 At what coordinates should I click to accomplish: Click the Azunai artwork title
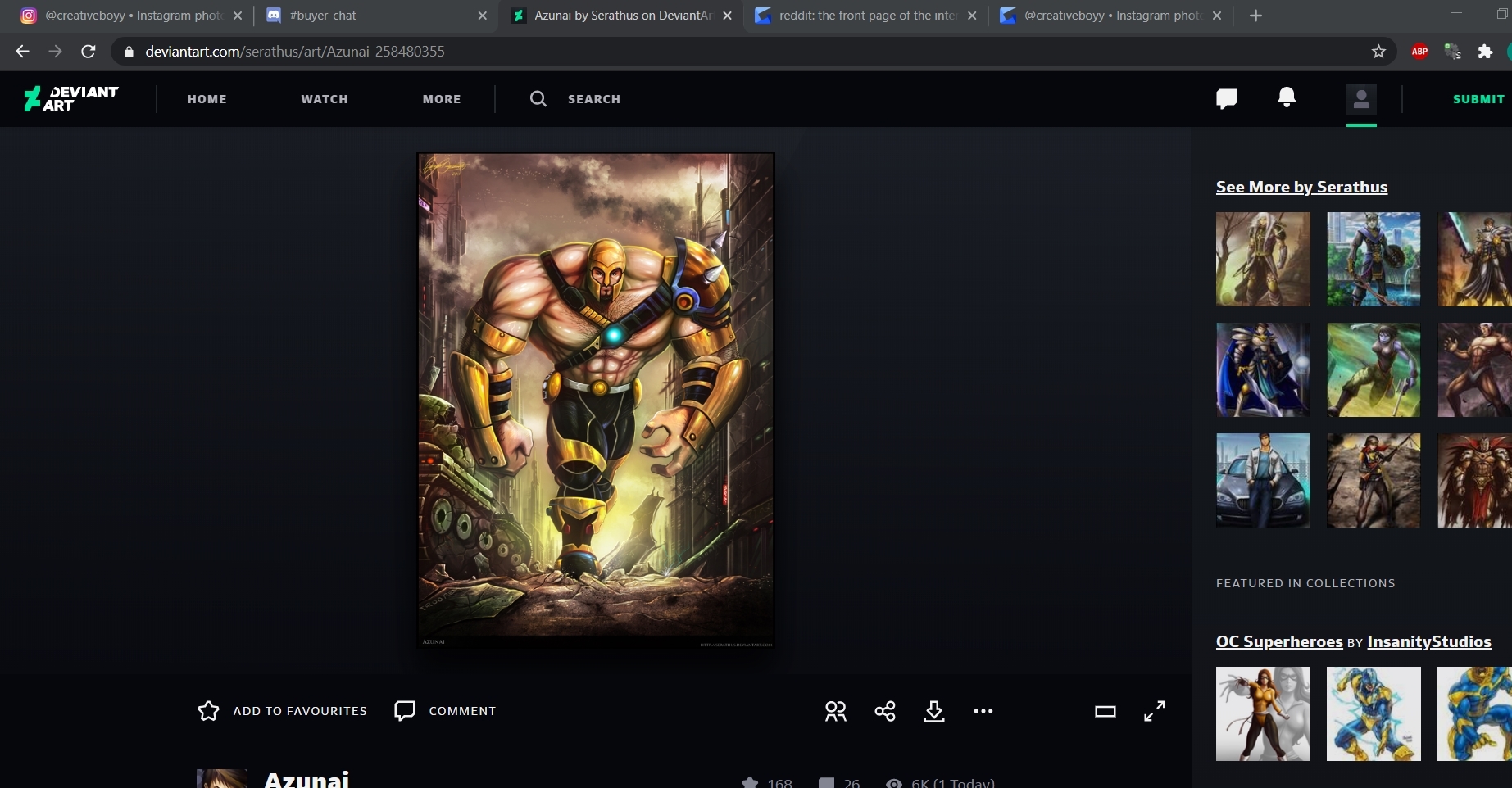(x=306, y=778)
